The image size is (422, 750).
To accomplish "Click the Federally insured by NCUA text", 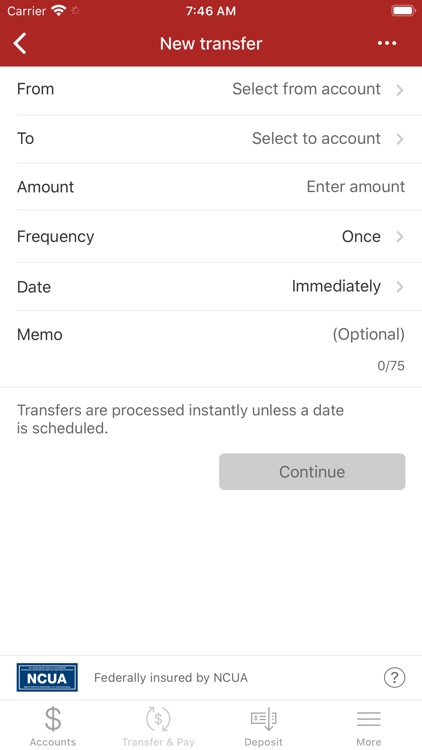I will (171, 677).
